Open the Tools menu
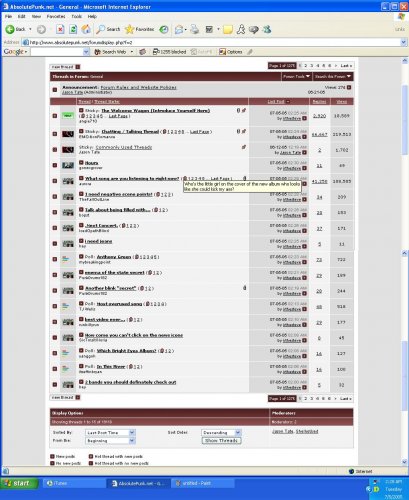 76,16
